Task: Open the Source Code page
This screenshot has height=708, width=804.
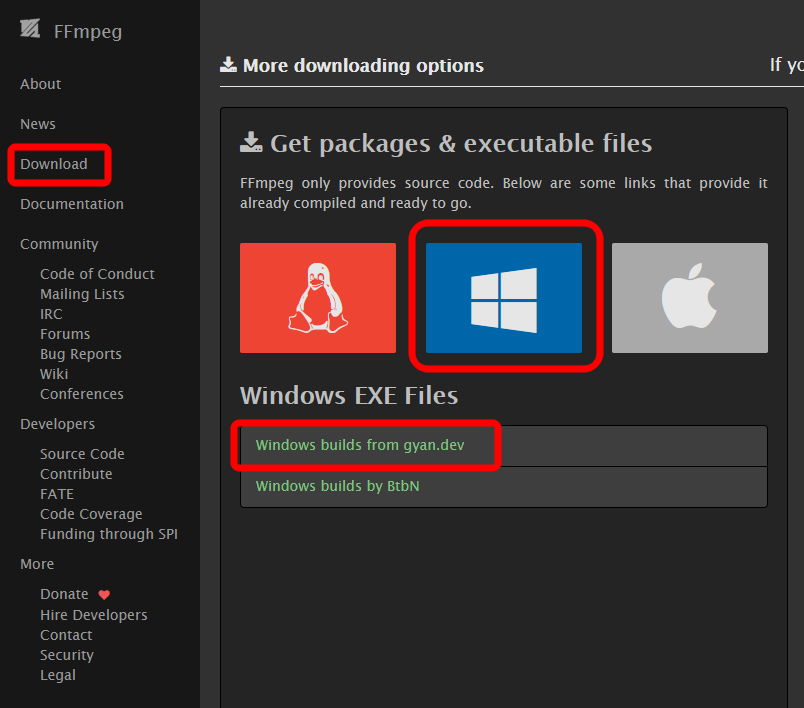Action: point(83,454)
